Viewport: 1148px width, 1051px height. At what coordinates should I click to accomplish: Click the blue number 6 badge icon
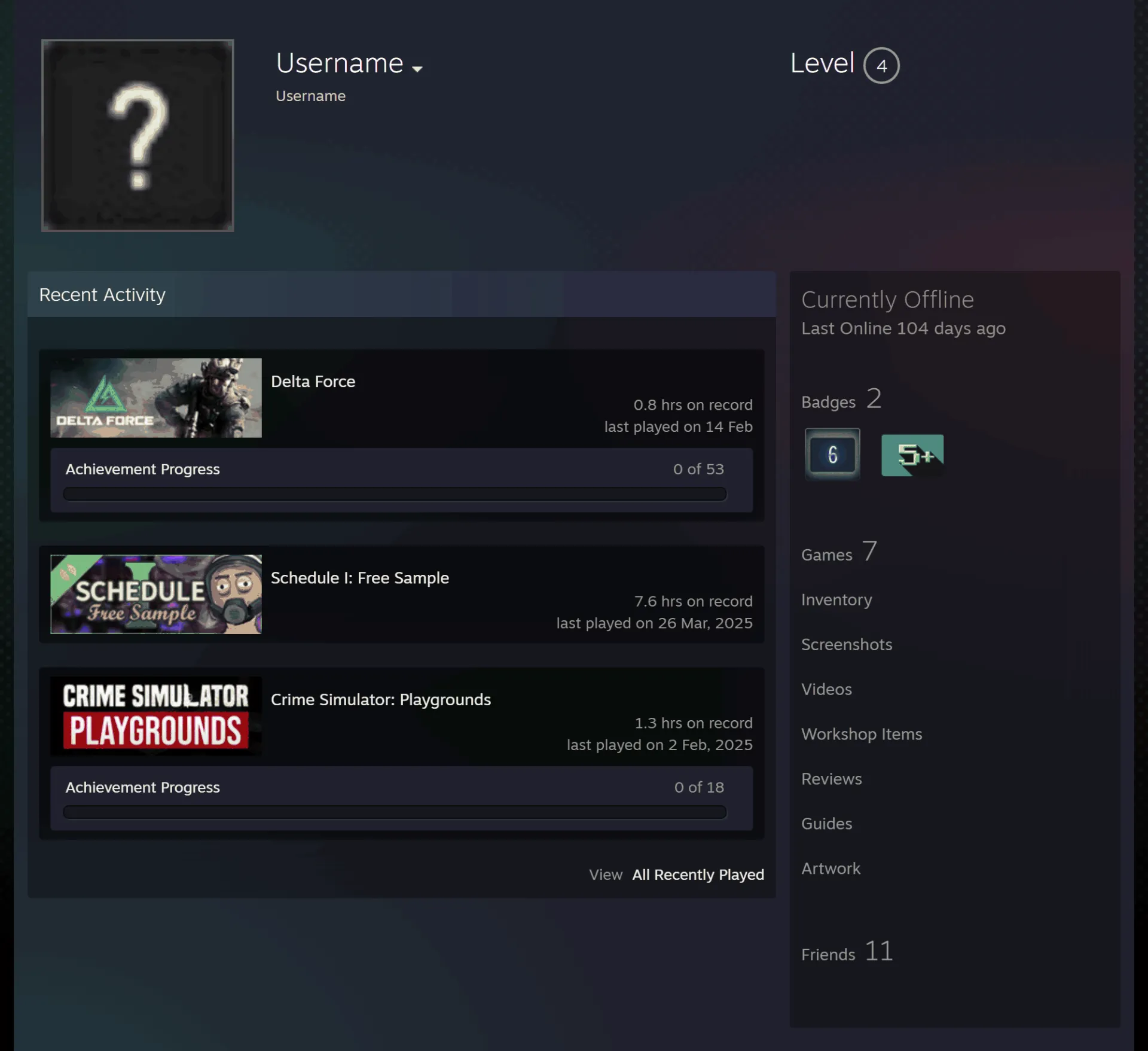[x=832, y=455]
